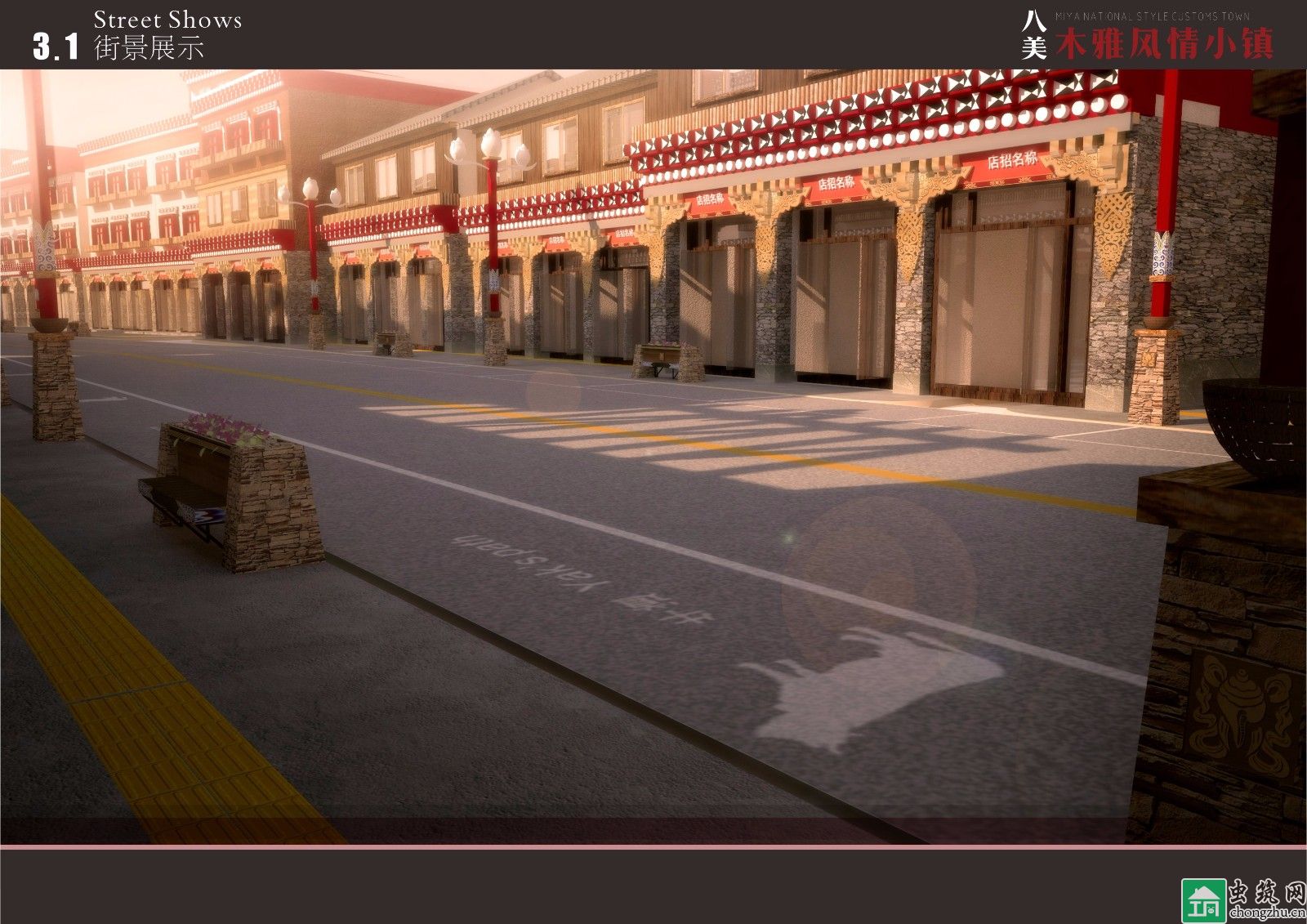Click the 'Street Shows' heading text

[x=167, y=20]
